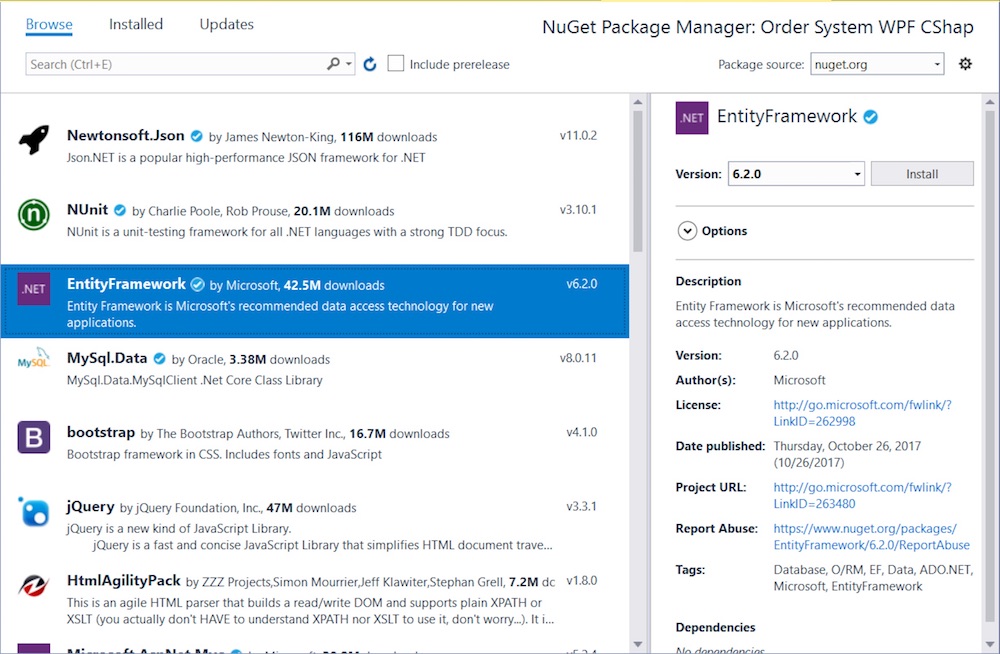Open the Version 6.2.0 dropdown
The width and height of the screenshot is (1000, 654).
(x=795, y=174)
